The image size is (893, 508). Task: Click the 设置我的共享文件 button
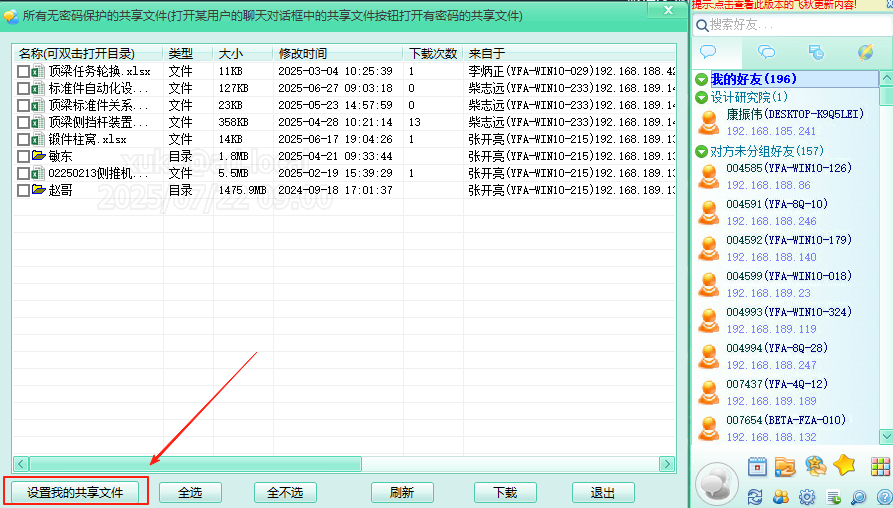[x=76, y=492]
